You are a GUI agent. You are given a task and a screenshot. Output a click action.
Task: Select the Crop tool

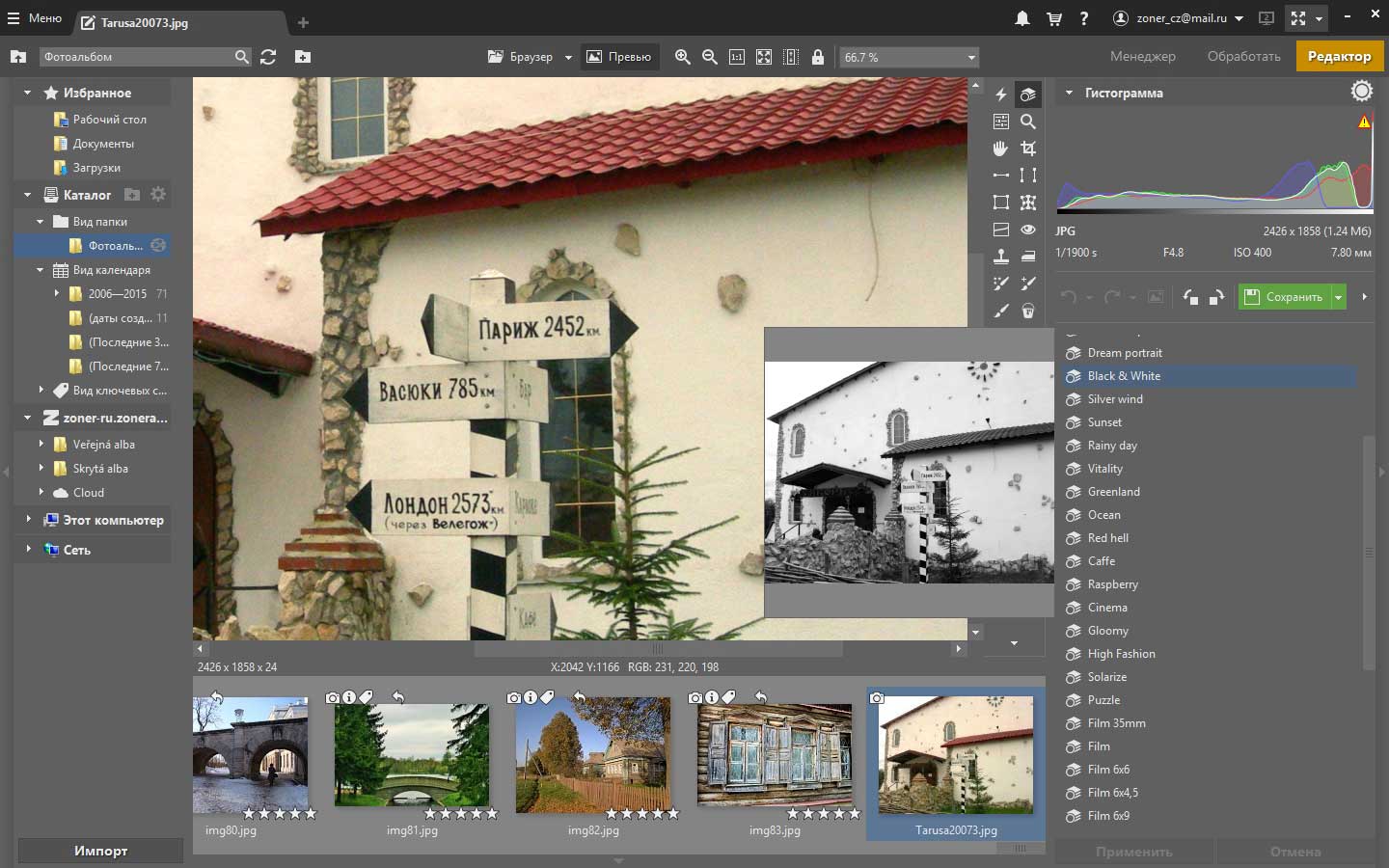[1028, 149]
